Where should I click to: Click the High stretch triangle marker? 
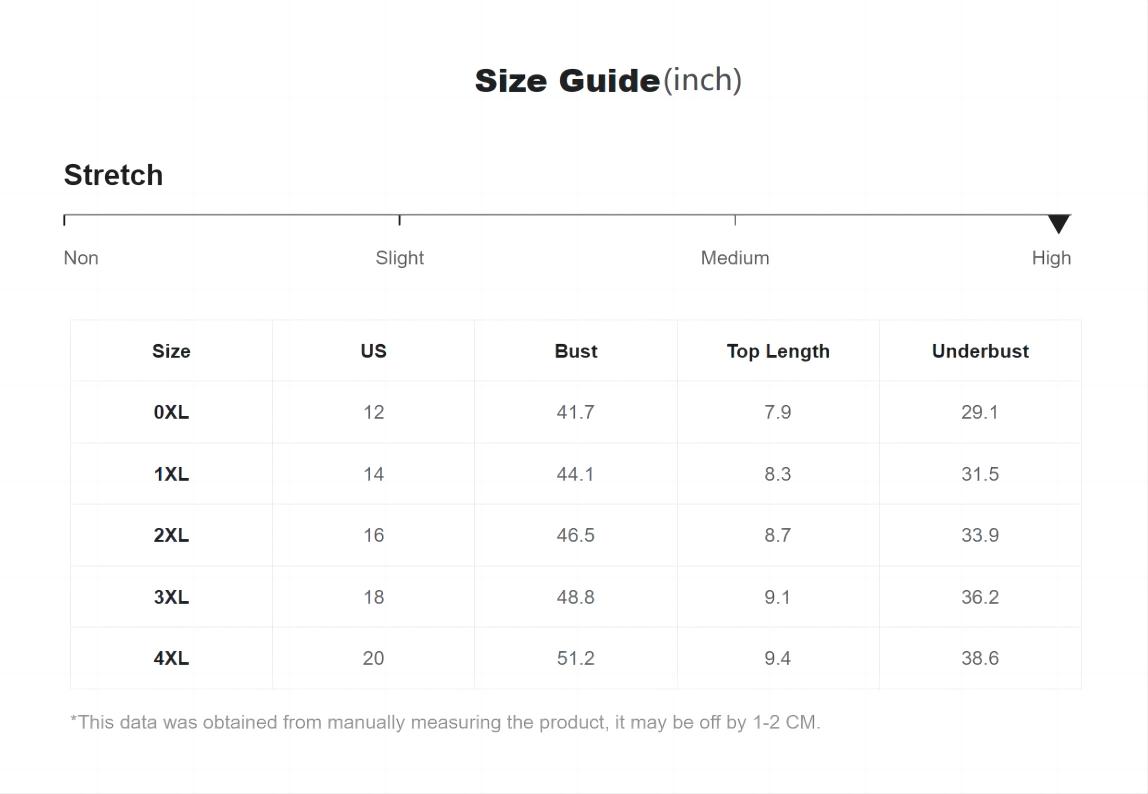coord(1059,223)
